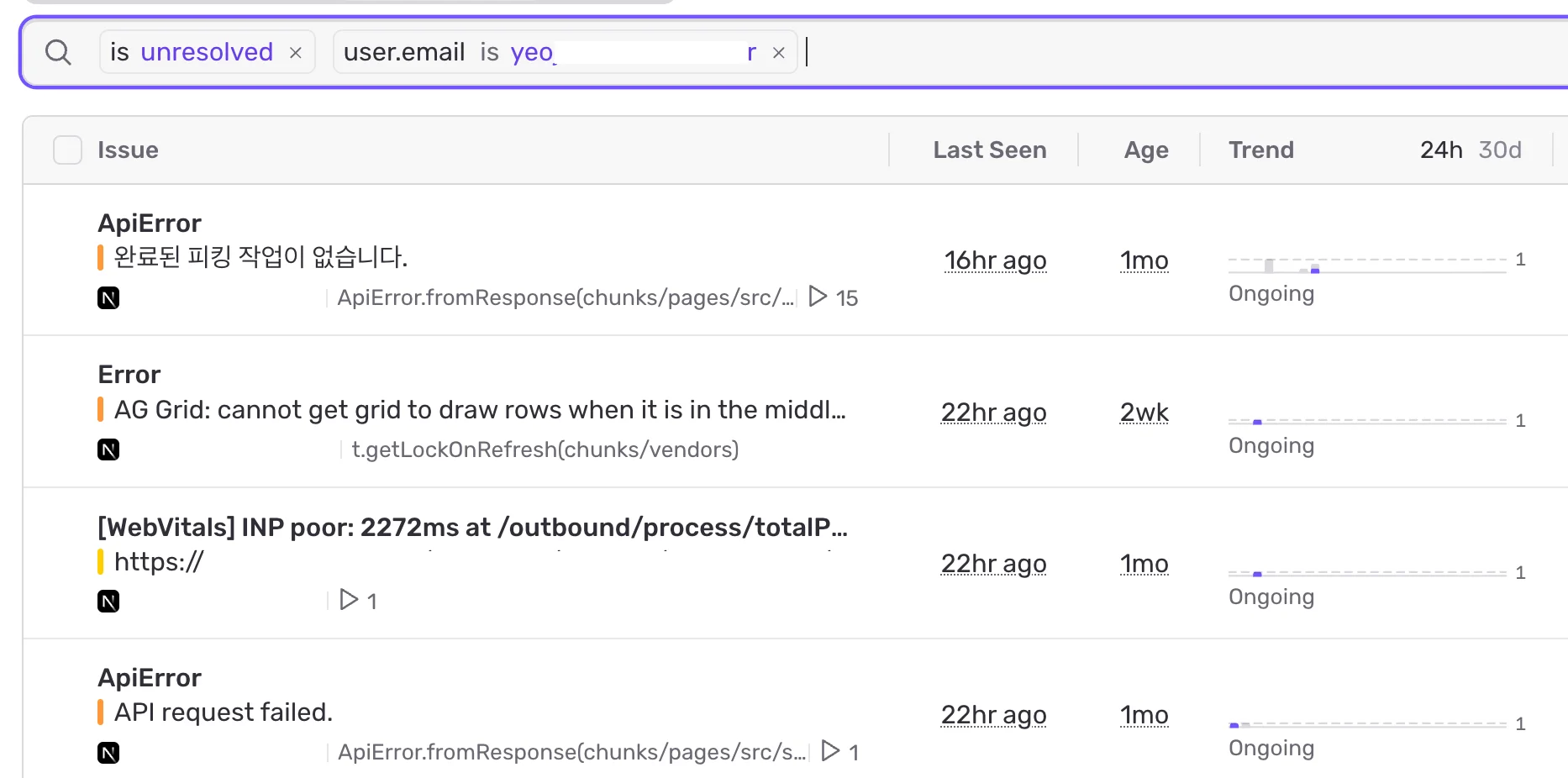Click the trend sparkline for AG Grid Error

click(x=1367, y=420)
